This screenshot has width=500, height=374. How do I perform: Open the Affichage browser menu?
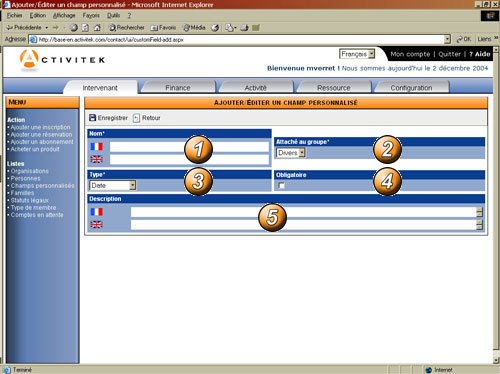(64, 15)
